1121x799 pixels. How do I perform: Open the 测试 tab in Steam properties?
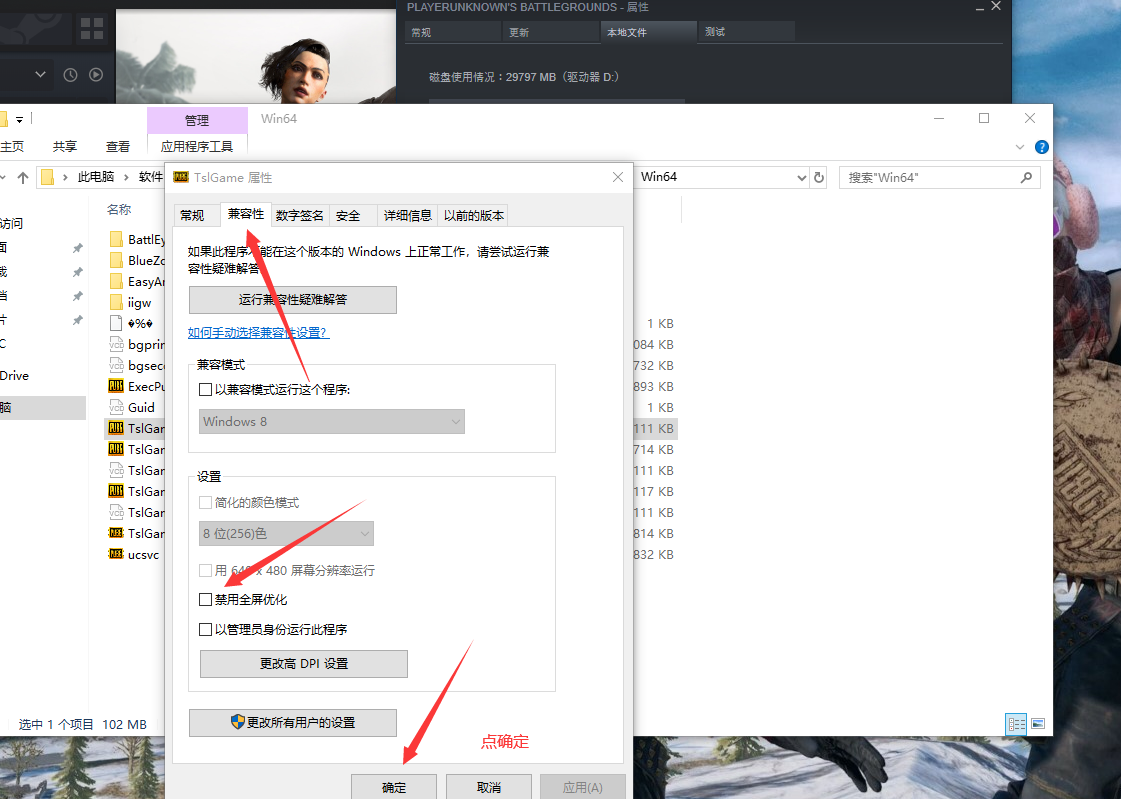tap(746, 32)
